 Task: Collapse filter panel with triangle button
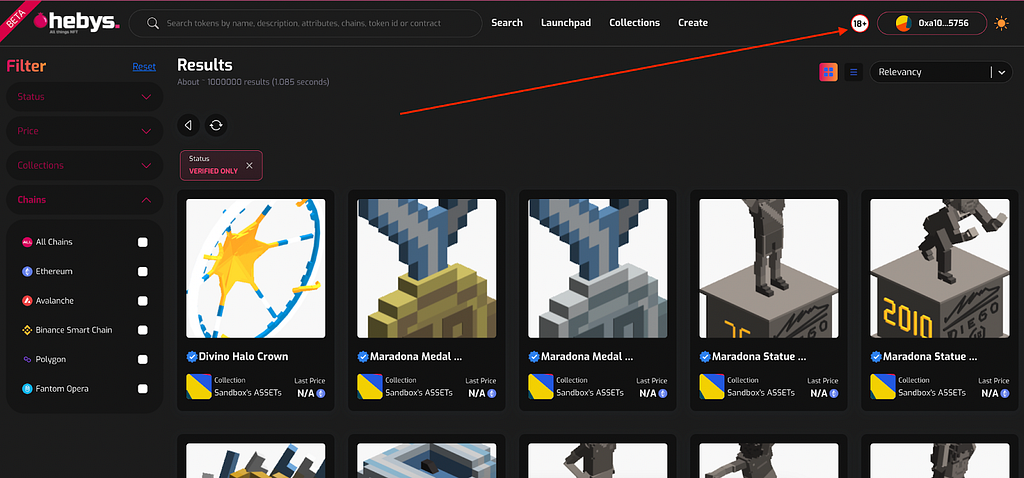pos(188,125)
